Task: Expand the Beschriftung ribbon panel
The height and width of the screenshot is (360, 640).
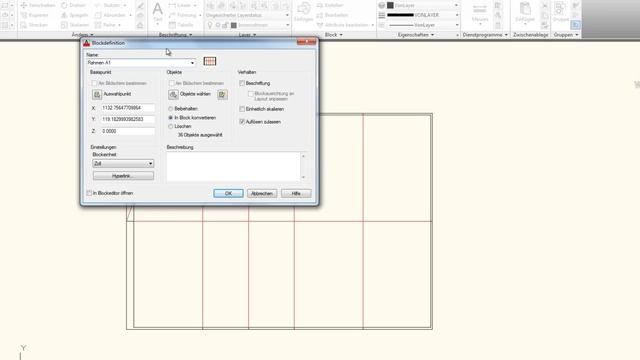Action: point(176,35)
